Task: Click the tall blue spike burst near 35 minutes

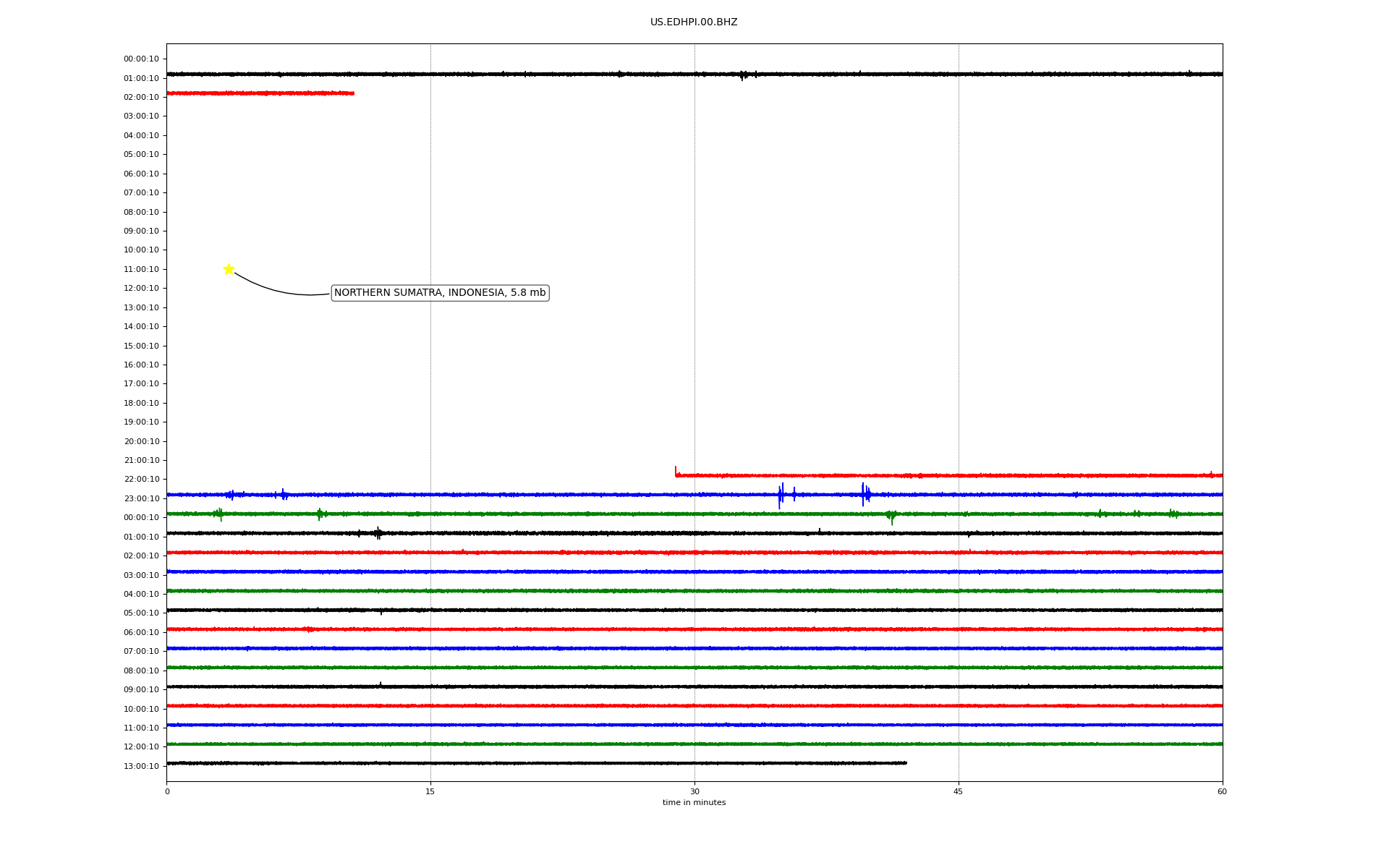Action: 781,495
